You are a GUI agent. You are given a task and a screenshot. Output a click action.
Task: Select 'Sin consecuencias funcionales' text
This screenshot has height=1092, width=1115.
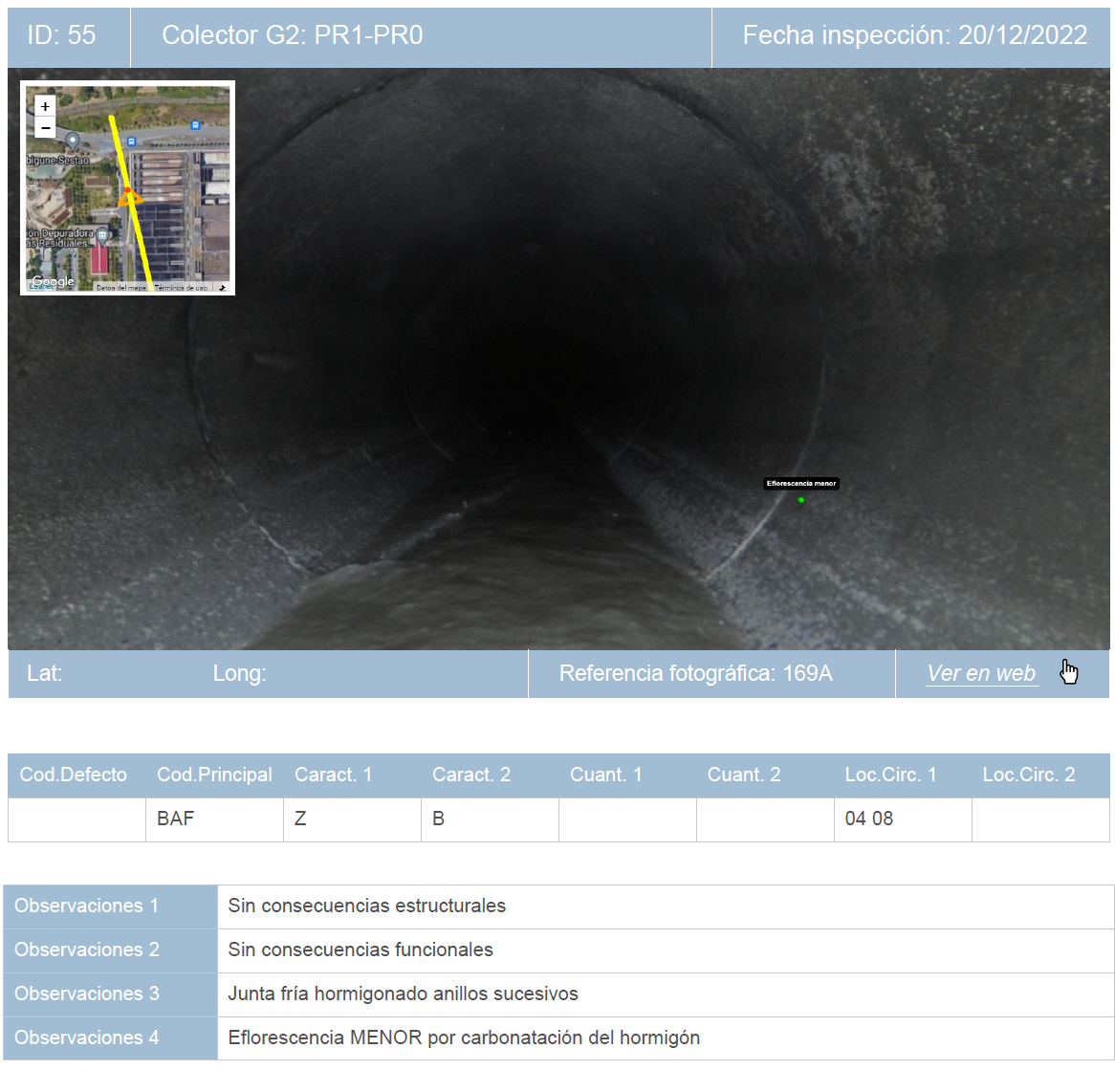[x=361, y=950]
